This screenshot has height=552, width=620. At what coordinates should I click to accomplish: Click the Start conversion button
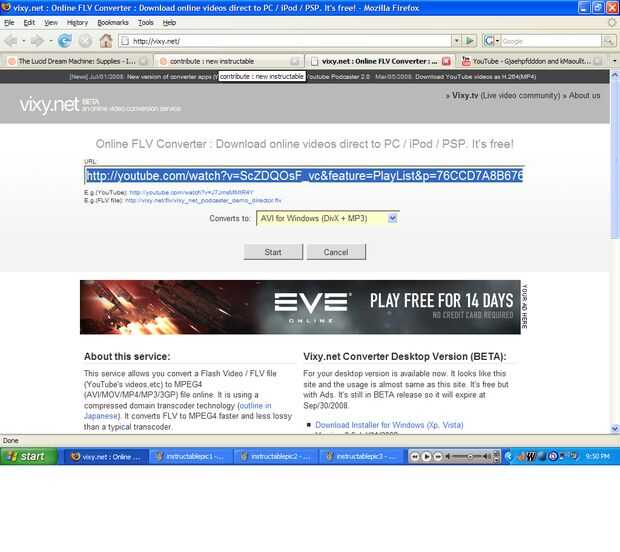(x=273, y=252)
